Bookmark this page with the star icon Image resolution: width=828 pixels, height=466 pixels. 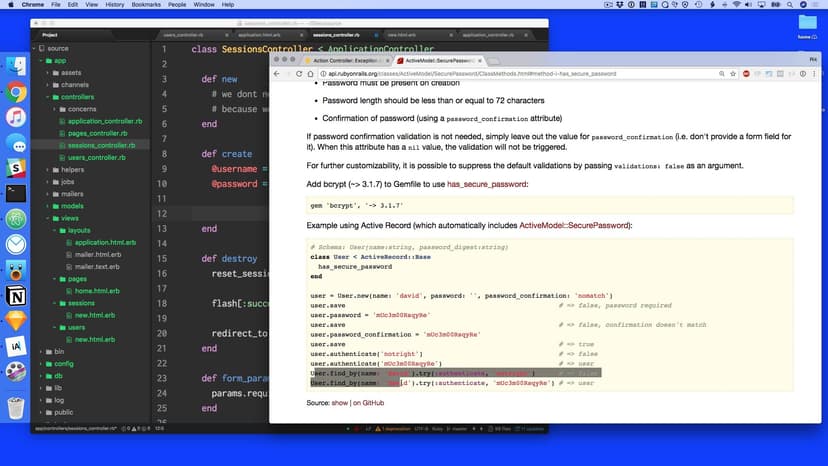pos(732,74)
